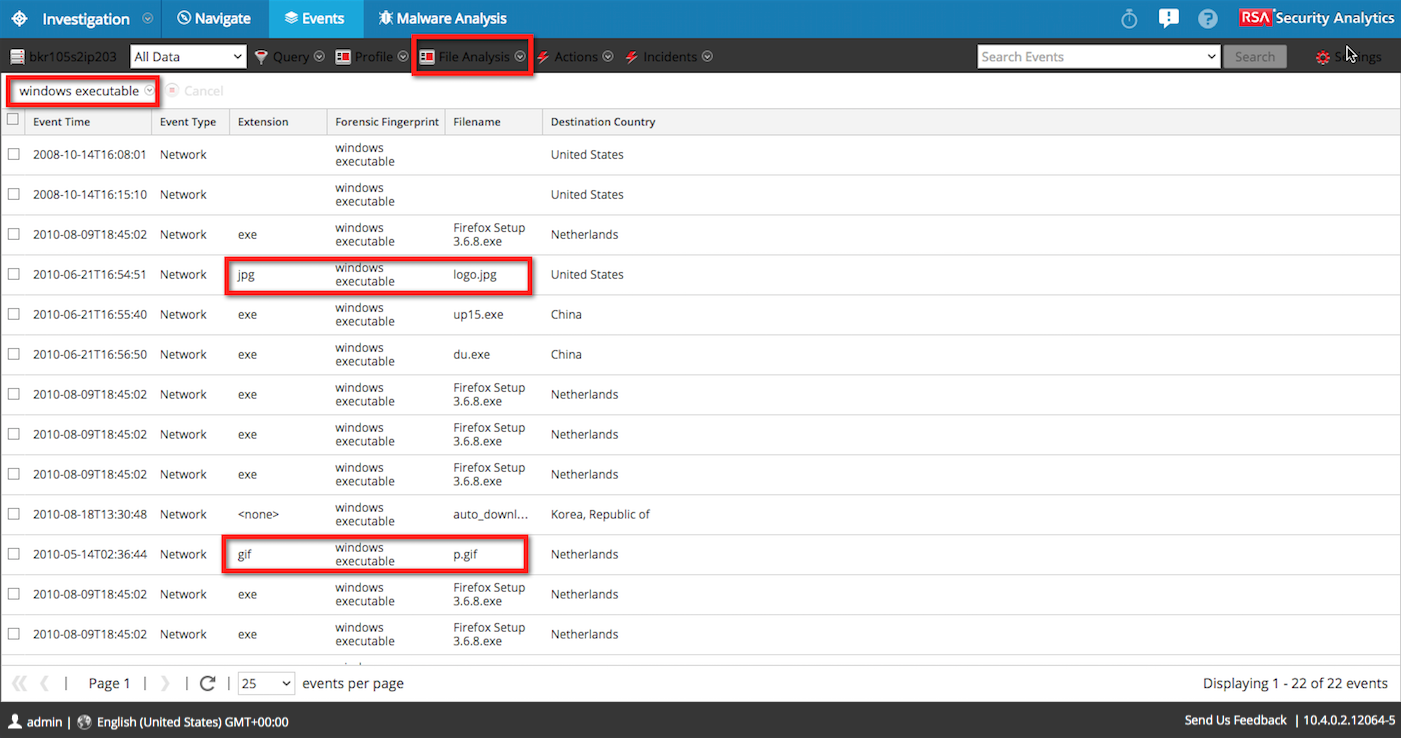
Task: Click the Profile icon in the toolbar
Action: pyautogui.click(x=344, y=56)
